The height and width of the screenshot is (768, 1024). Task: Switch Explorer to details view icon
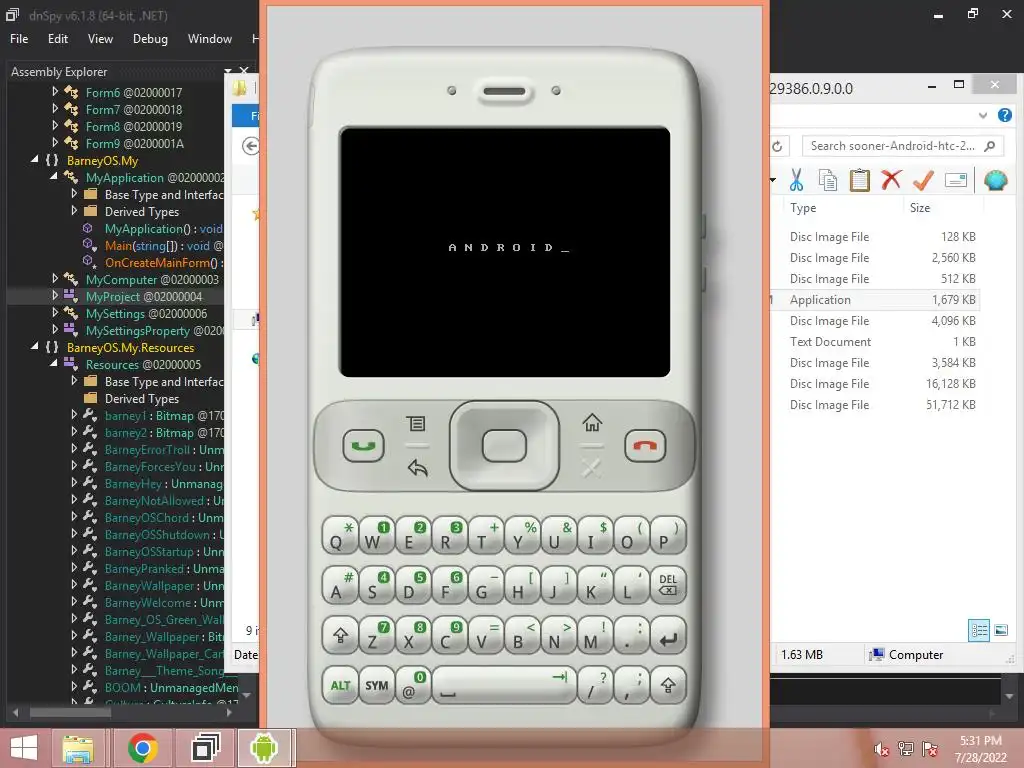(x=979, y=630)
